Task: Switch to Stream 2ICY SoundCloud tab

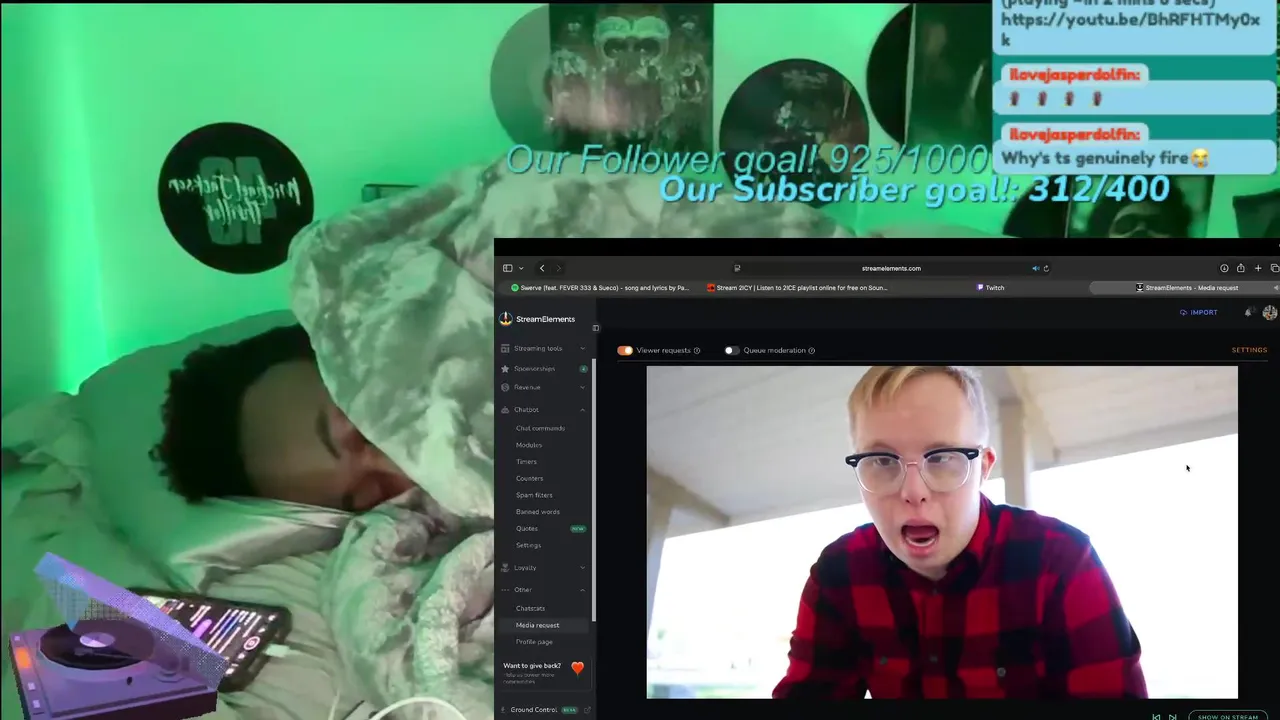Action: click(796, 288)
